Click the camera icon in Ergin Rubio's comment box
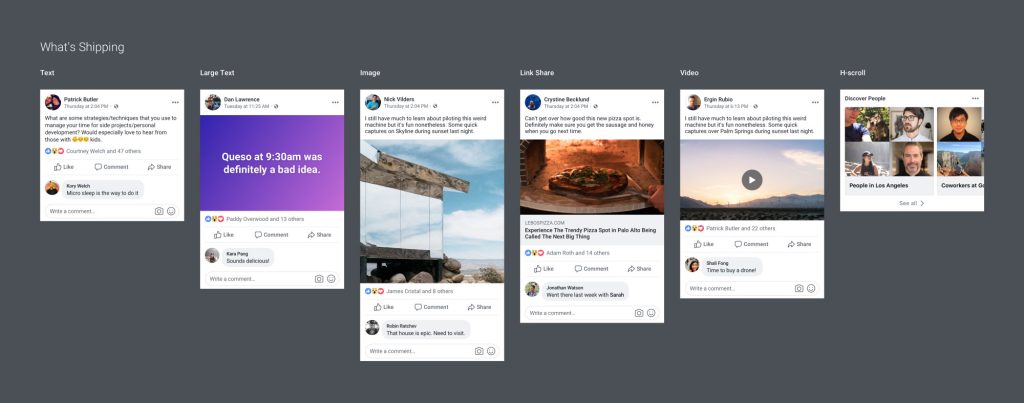 [x=799, y=288]
